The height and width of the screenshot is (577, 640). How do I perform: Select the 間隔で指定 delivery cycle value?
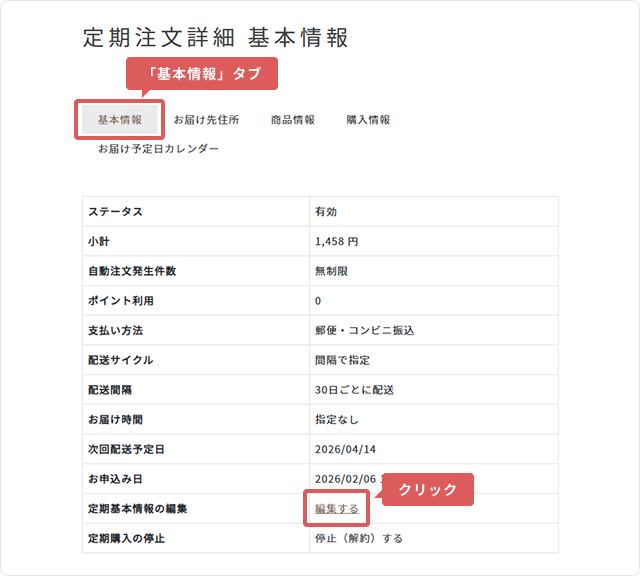[342, 360]
